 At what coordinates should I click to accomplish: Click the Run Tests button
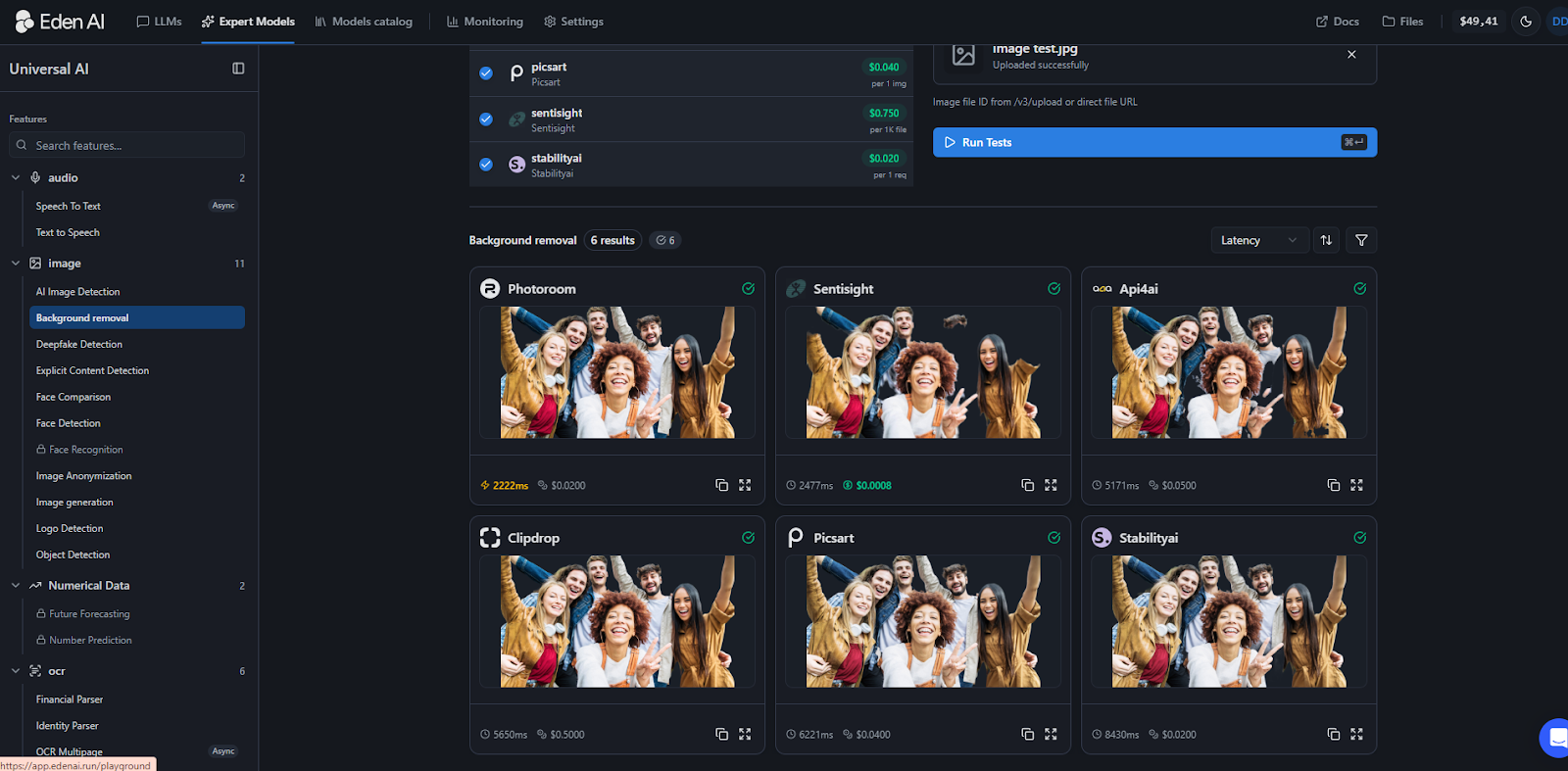coord(1154,142)
